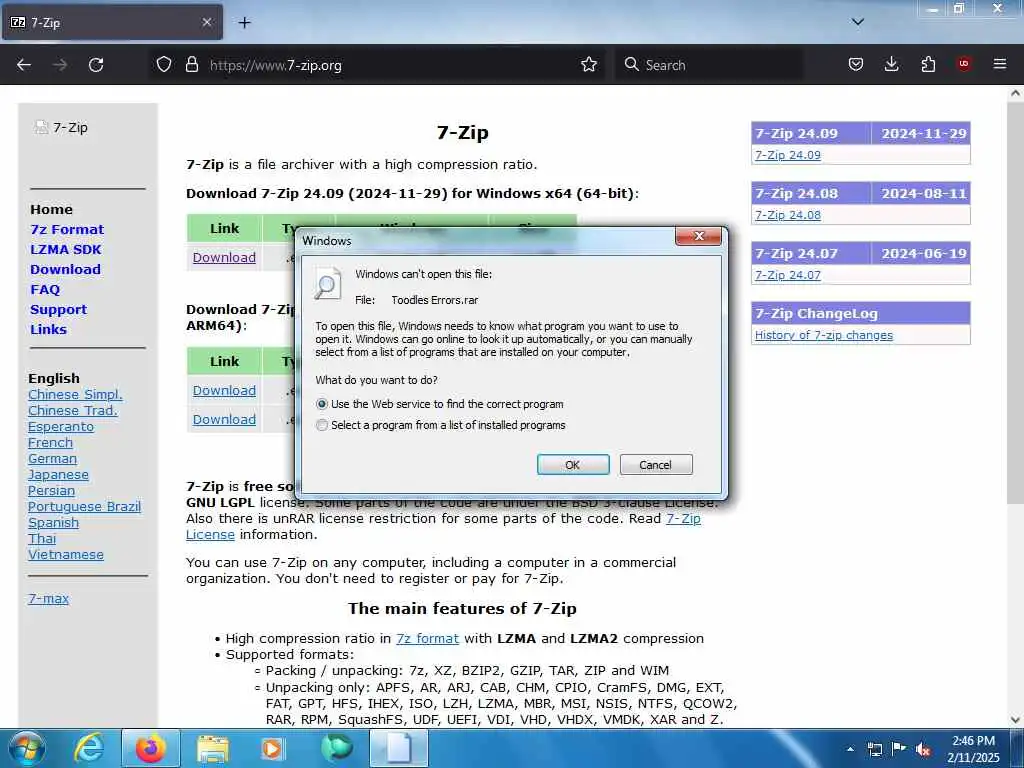
Task: Open the LZMA SDK sidebar link
Action: 65,249
